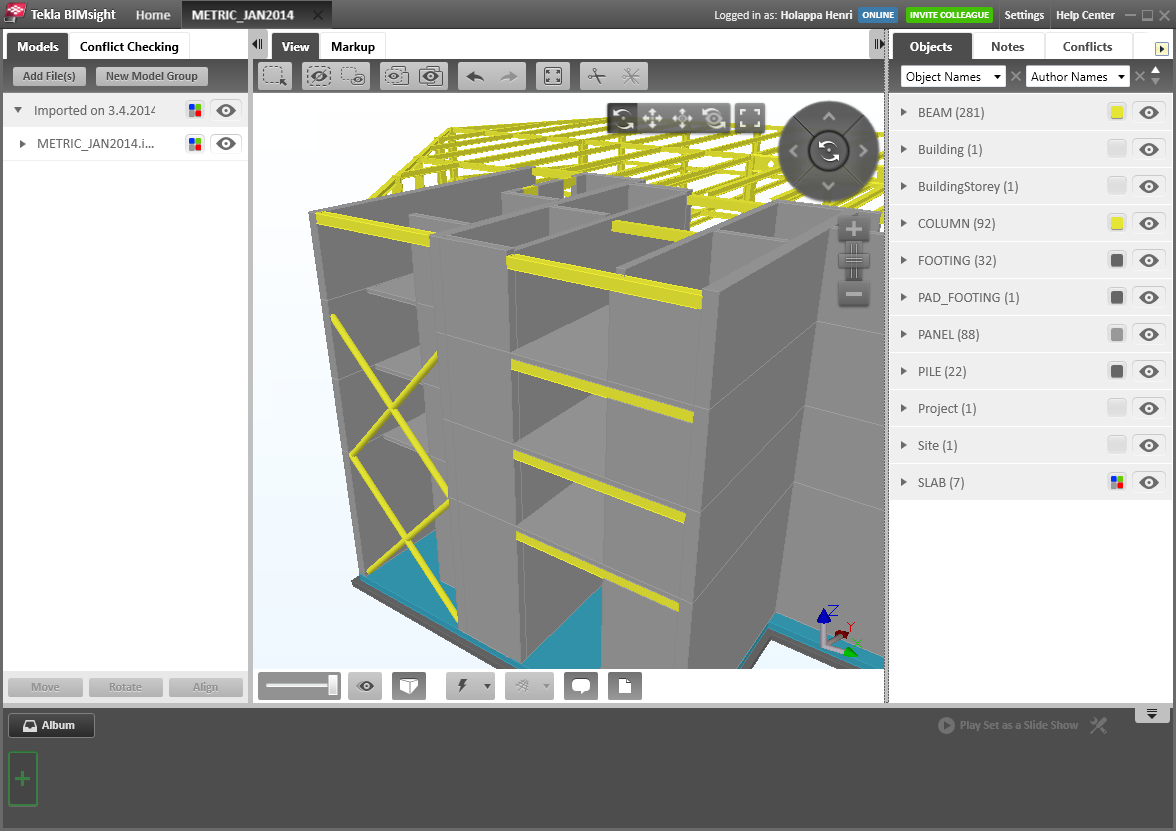This screenshot has height=831, width=1176.
Task: Toggle visibility of COLUMN objects
Action: (1148, 224)
